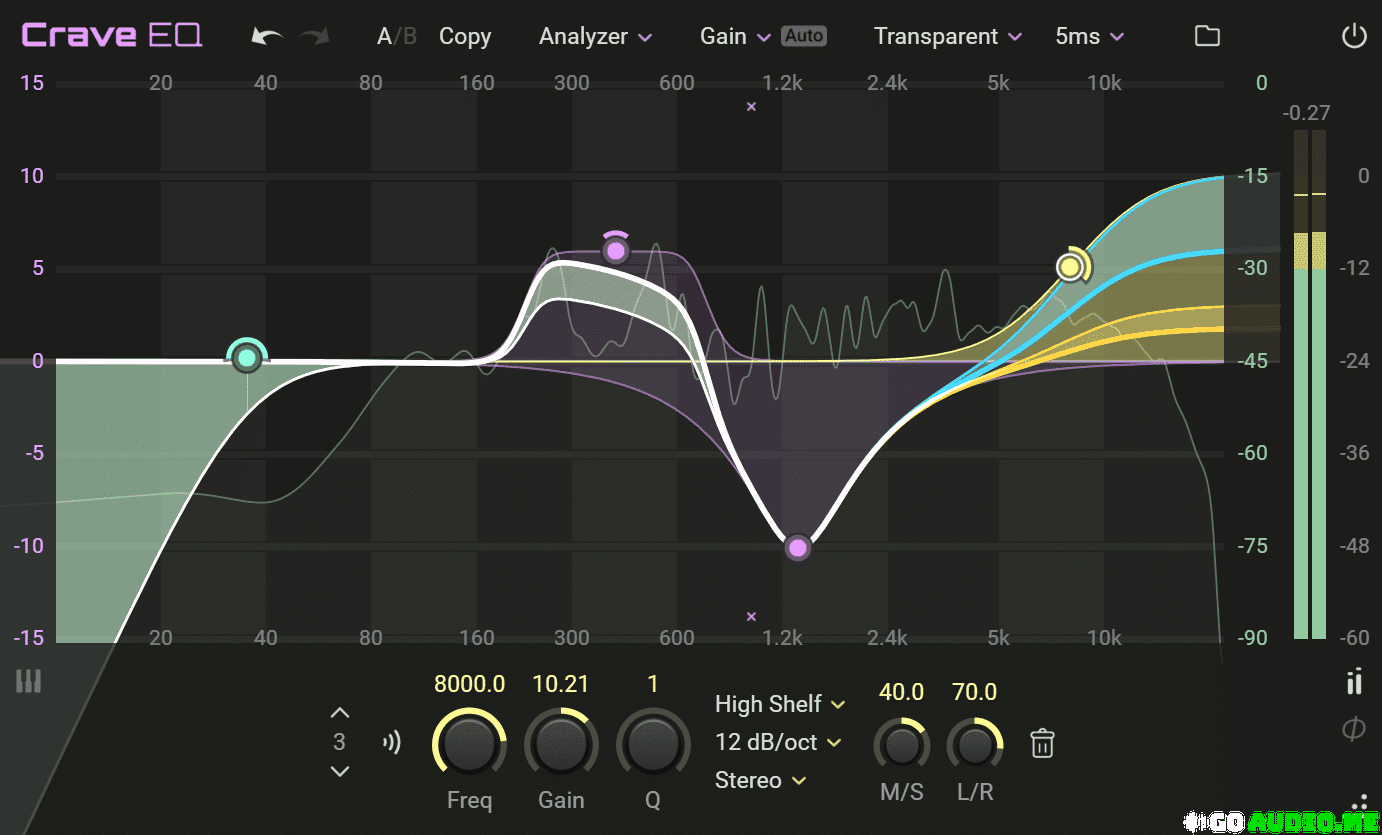Click the lower purple x marker
Image resolution: width=1382 pixels, height=835 pixels.
pyautogui.click(x=752, y=617)
